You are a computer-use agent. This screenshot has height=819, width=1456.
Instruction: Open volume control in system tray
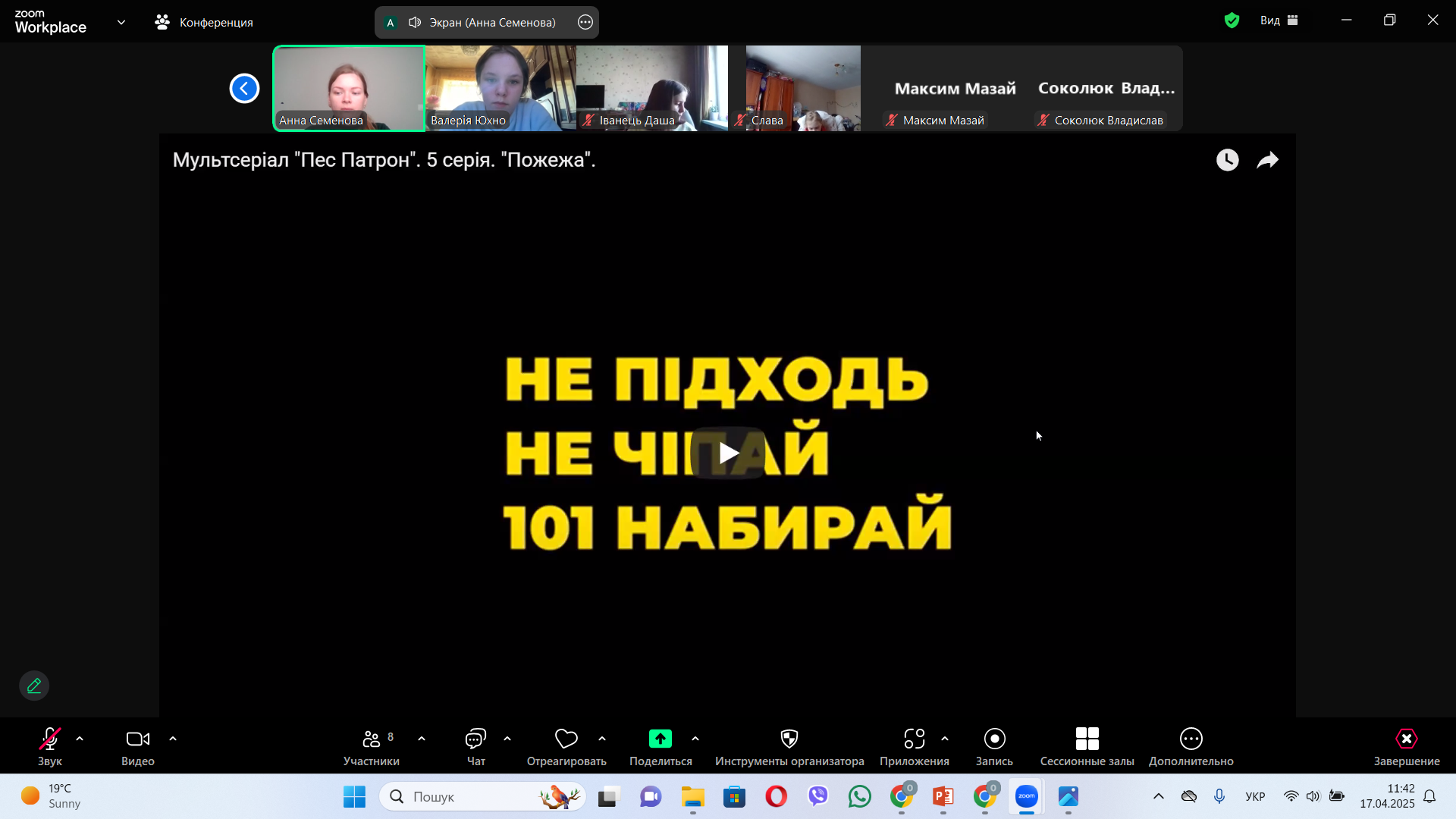[x=1313, y=796]
